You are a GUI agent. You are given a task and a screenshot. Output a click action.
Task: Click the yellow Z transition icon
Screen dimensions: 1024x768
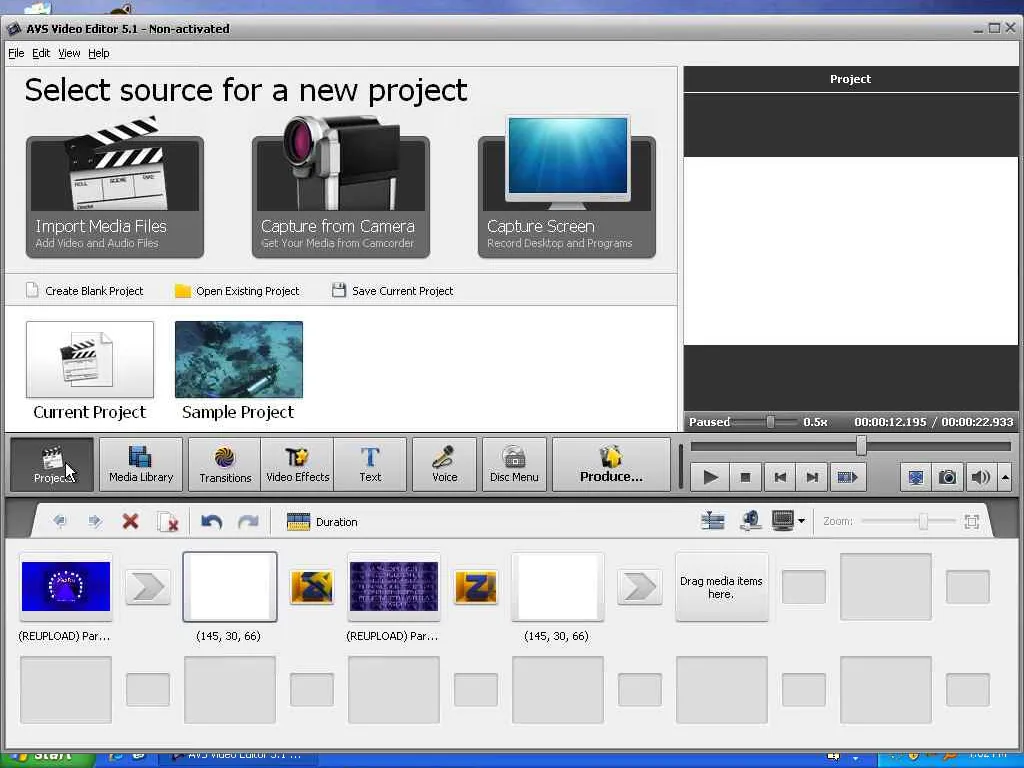pos(475,586)
